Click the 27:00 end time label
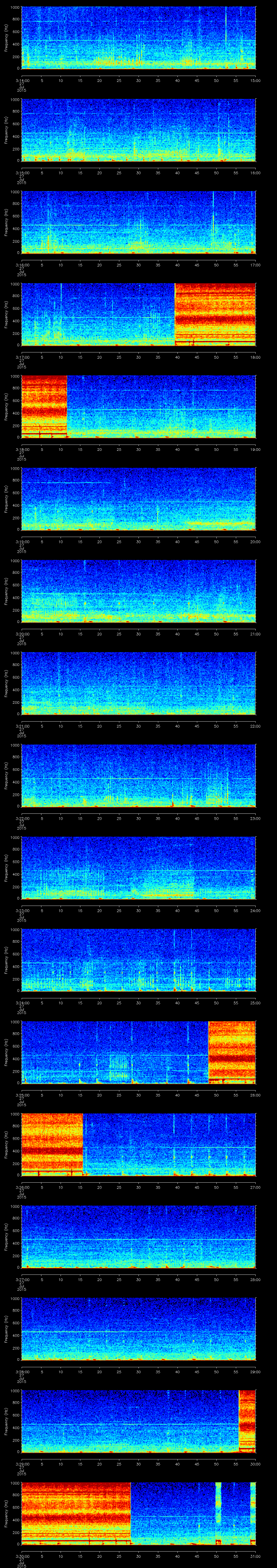 click(256, 1187)
